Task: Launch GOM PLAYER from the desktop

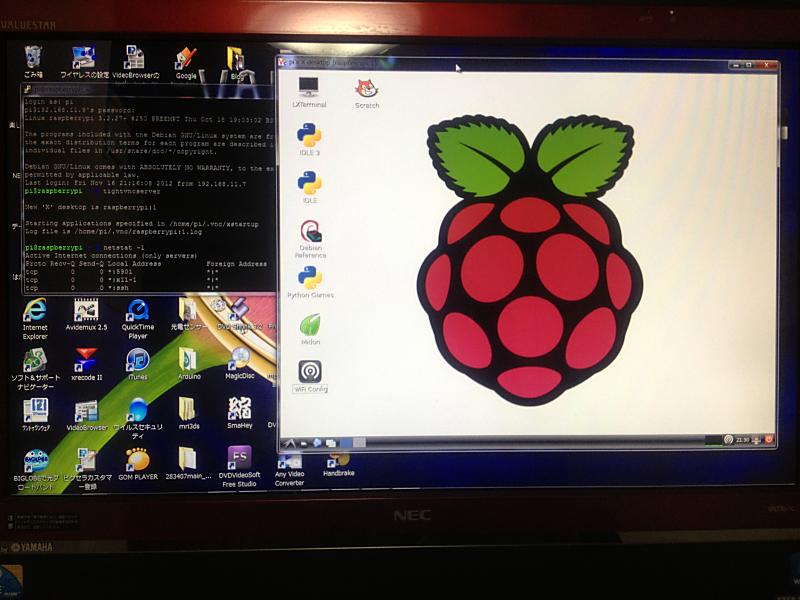Action: point(138,464)
